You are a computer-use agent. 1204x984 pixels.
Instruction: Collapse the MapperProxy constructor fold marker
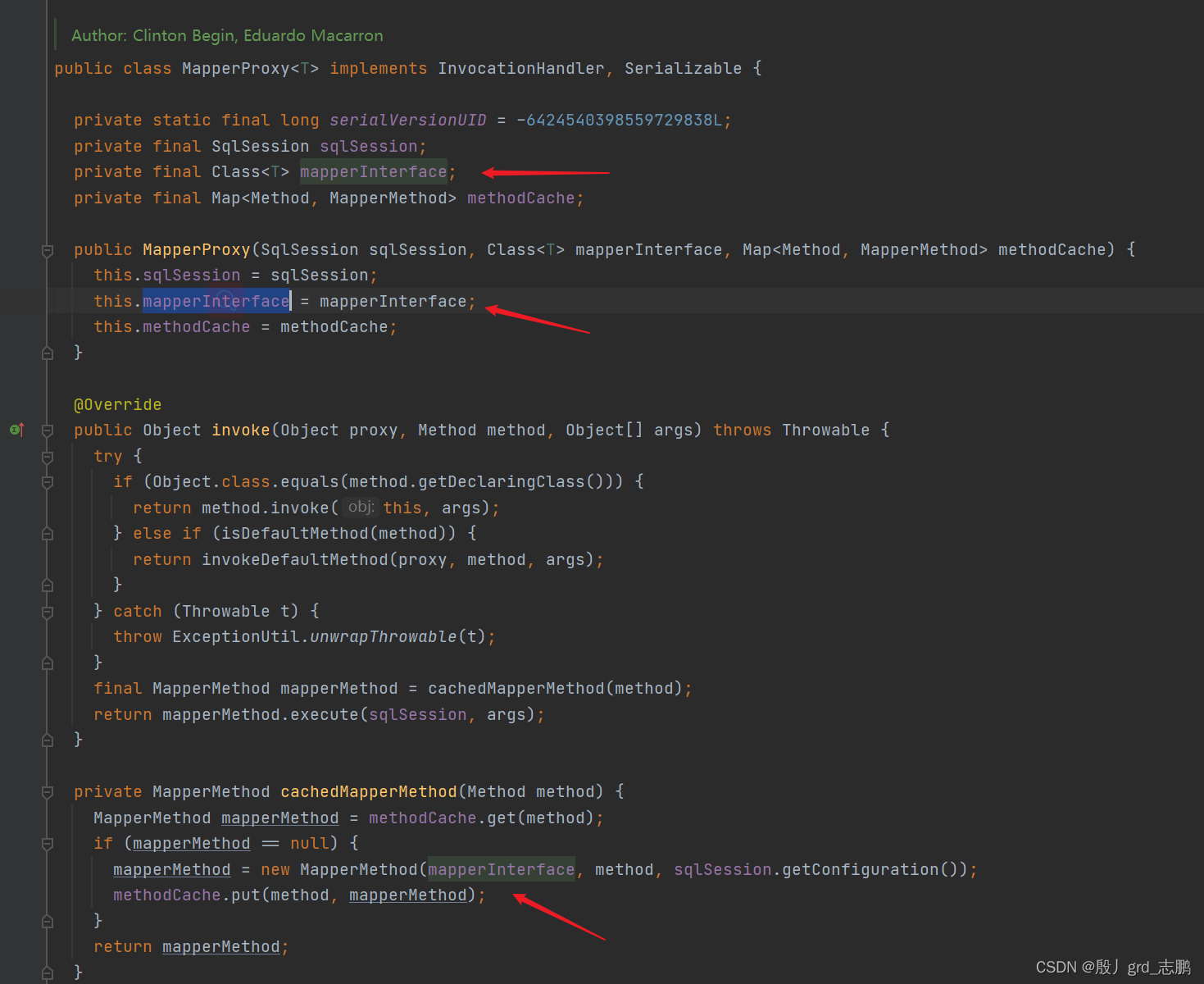(48, 250)
